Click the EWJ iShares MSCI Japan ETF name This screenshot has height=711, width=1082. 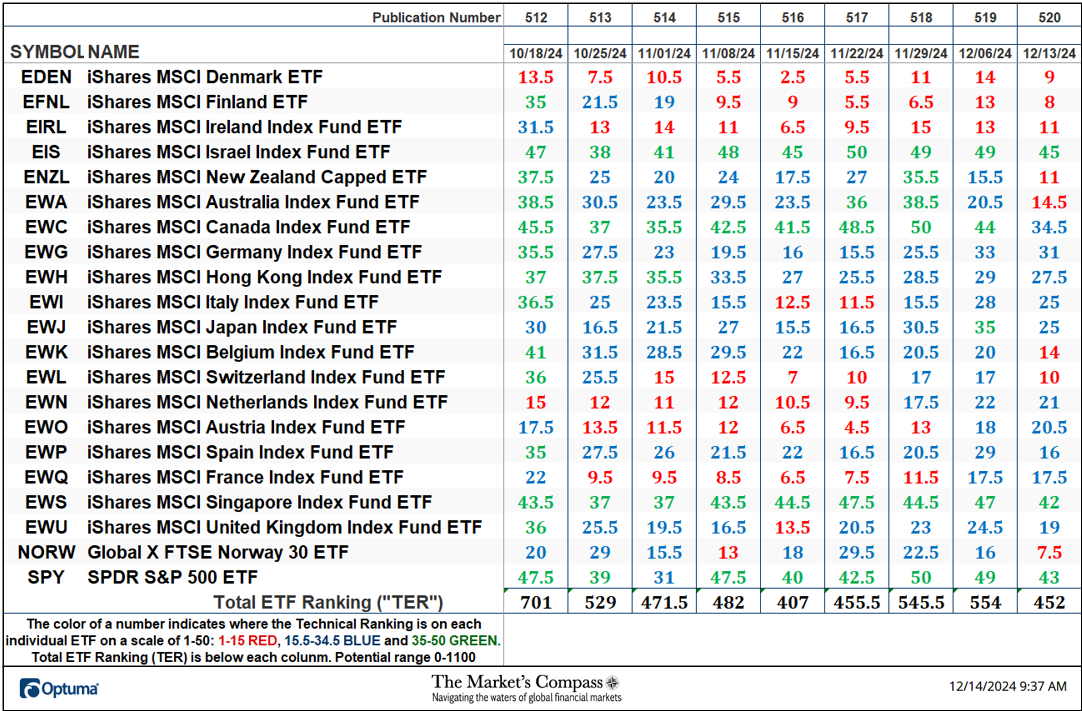point(240,327)
